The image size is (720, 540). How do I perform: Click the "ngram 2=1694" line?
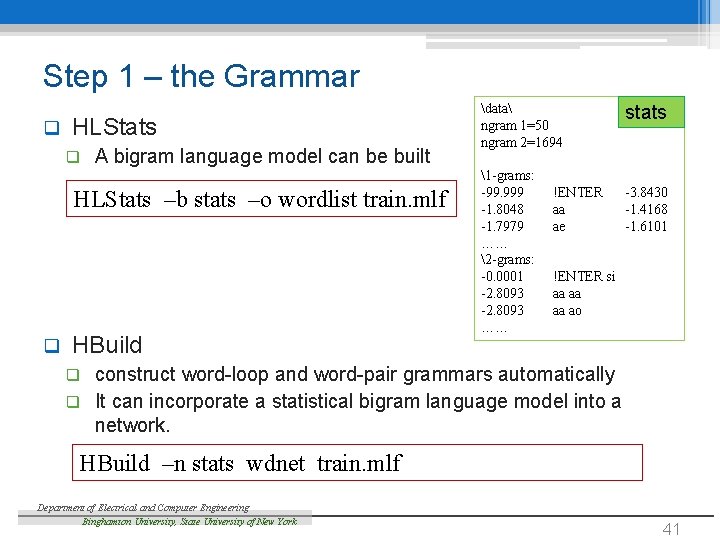[521, 142]
